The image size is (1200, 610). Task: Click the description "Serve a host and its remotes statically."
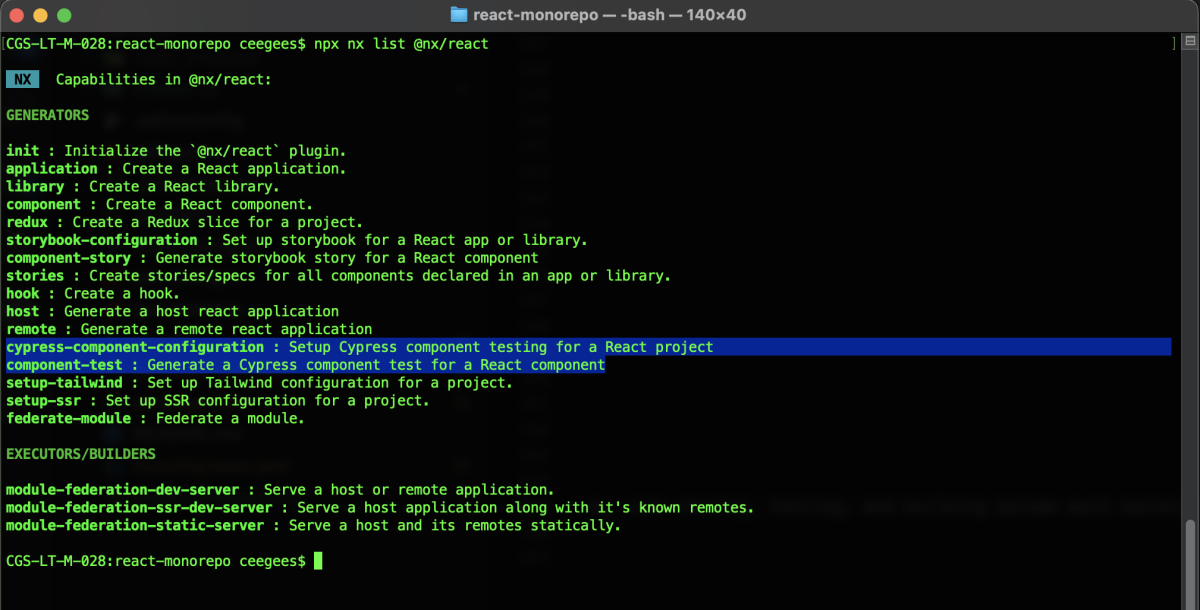point(455,526)
